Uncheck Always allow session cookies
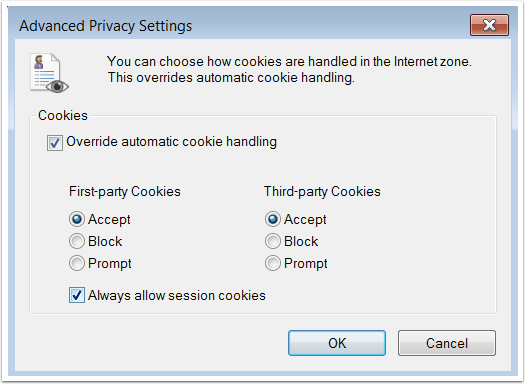The height and width of the screenshot is (384, 525). (77, 295)
